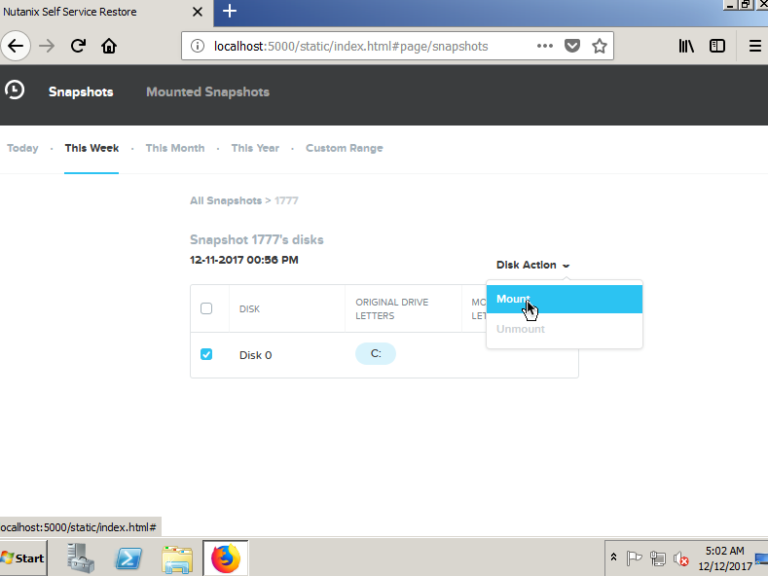Click the snapshot date 12-11-2017 00:56 PM
Viewport: 768px width, 576px height.
[244, 260]
